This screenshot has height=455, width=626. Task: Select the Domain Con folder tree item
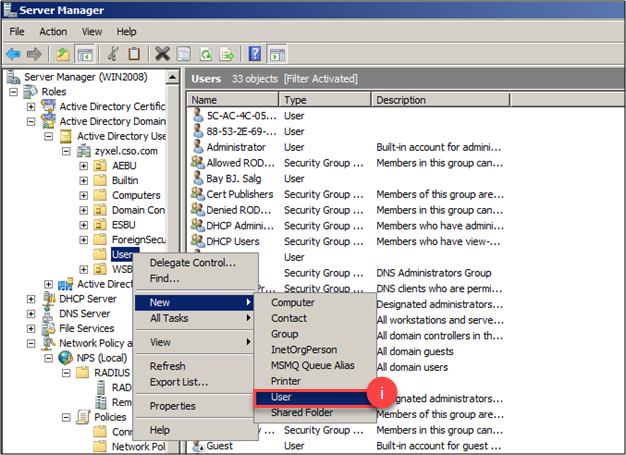tap(138, 210)
